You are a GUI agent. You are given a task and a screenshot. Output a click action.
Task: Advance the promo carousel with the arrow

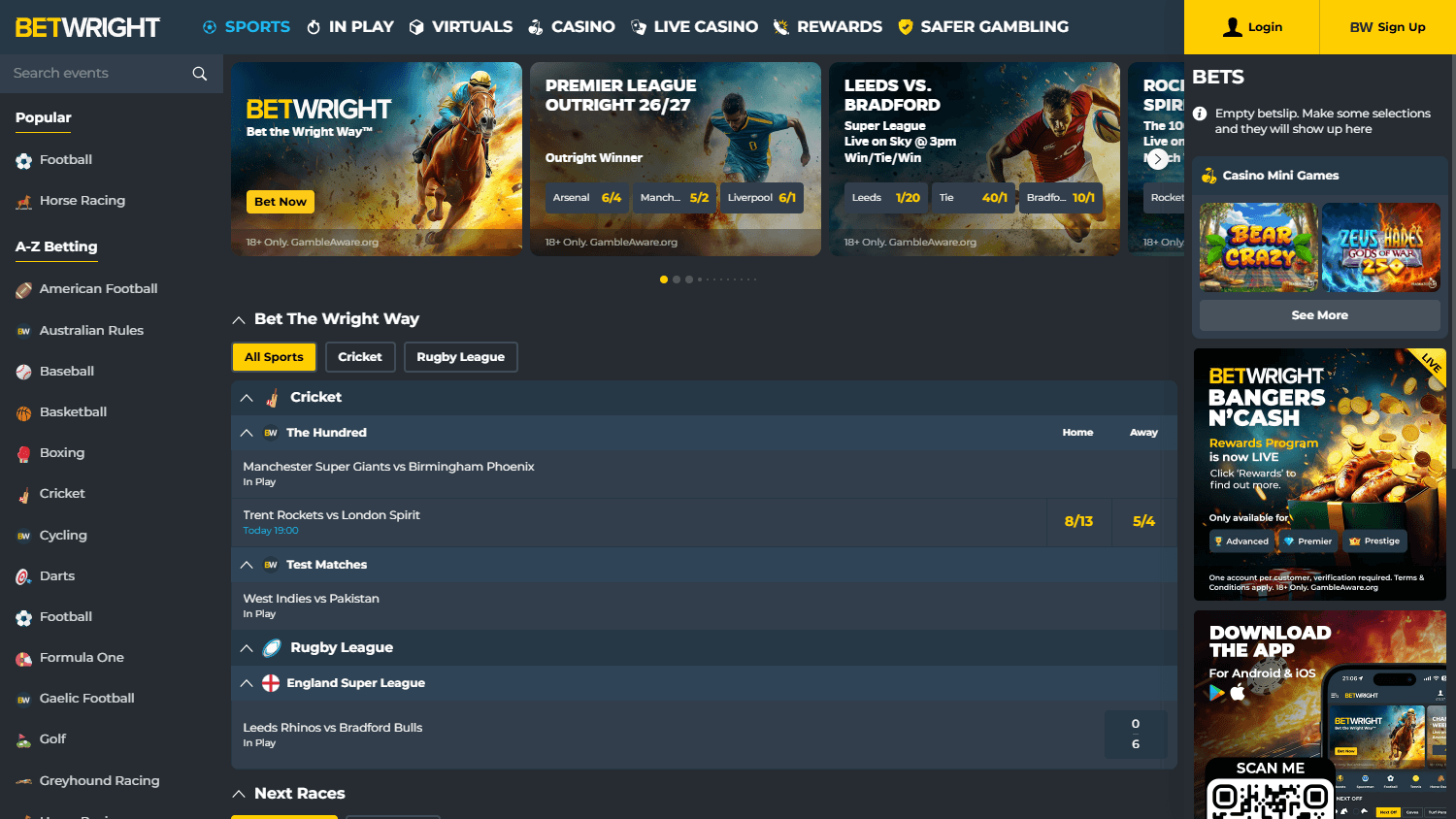pos(1158,160)
